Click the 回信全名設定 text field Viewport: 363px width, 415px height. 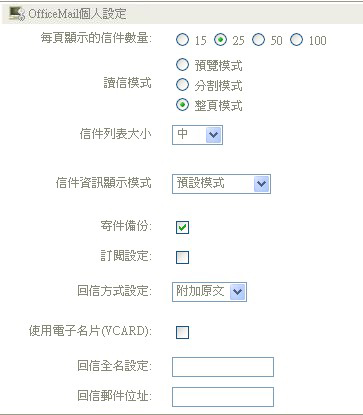coord(223,367)
